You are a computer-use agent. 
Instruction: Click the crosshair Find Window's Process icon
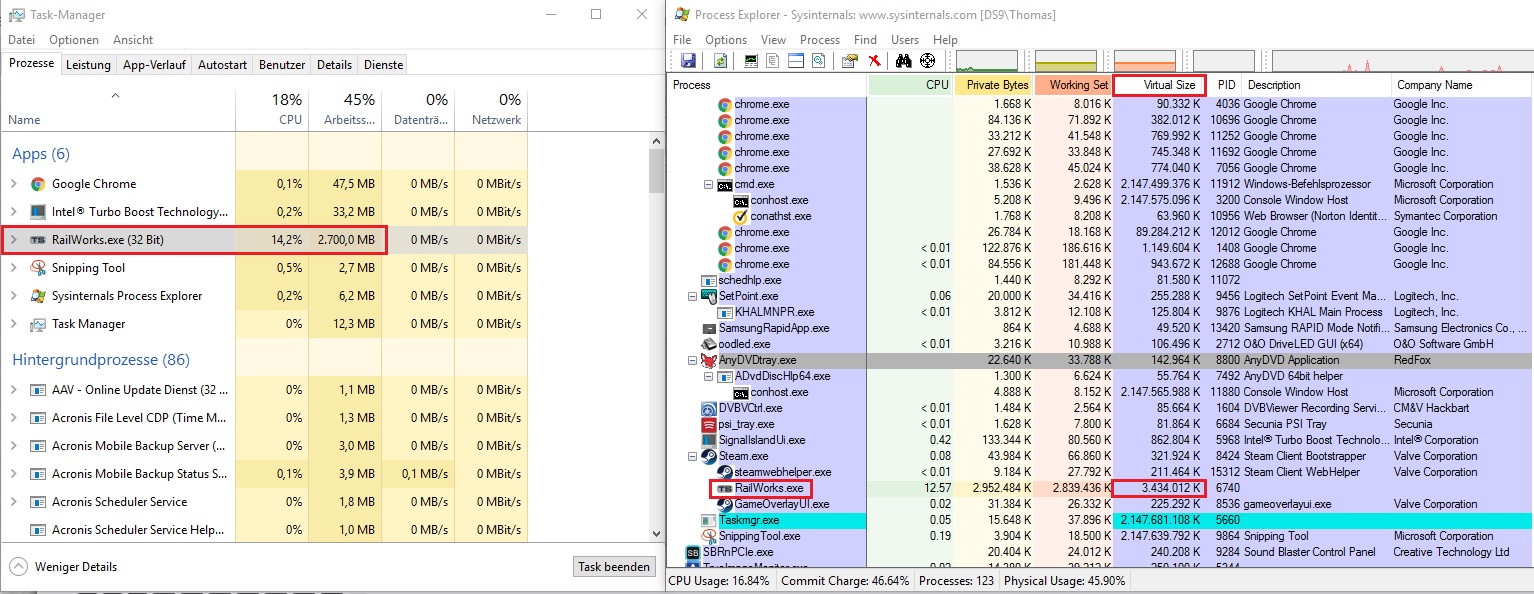tap(927, 61)
